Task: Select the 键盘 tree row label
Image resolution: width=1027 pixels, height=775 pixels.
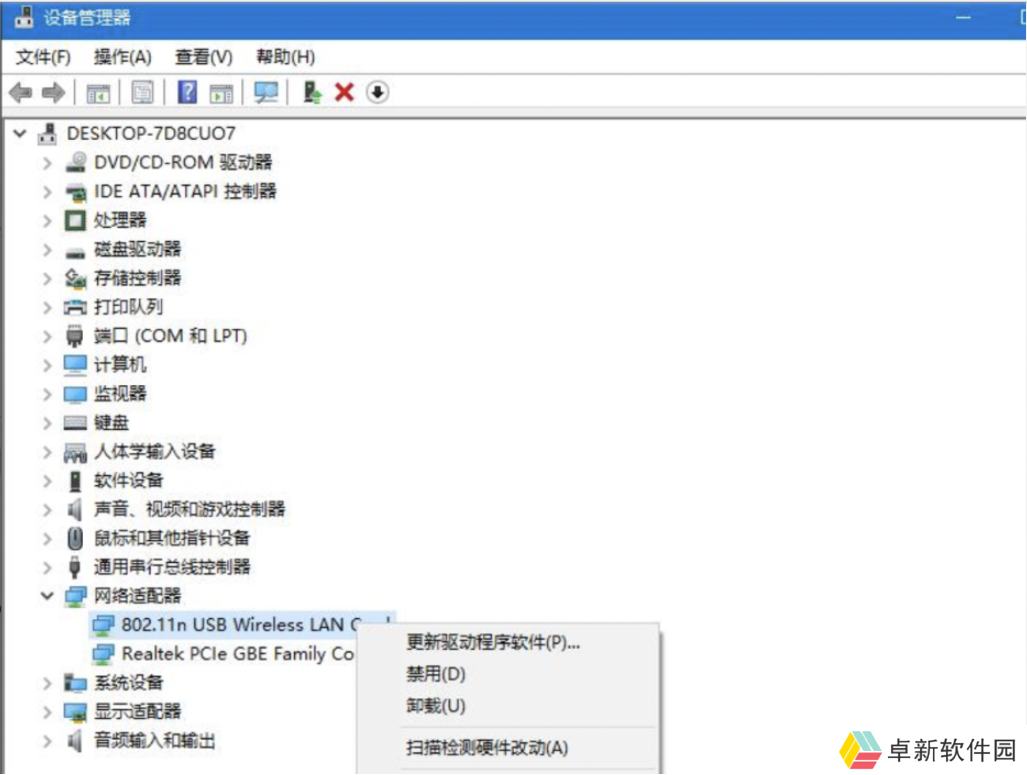Action: pyautogui.click(x=111, y=423)
